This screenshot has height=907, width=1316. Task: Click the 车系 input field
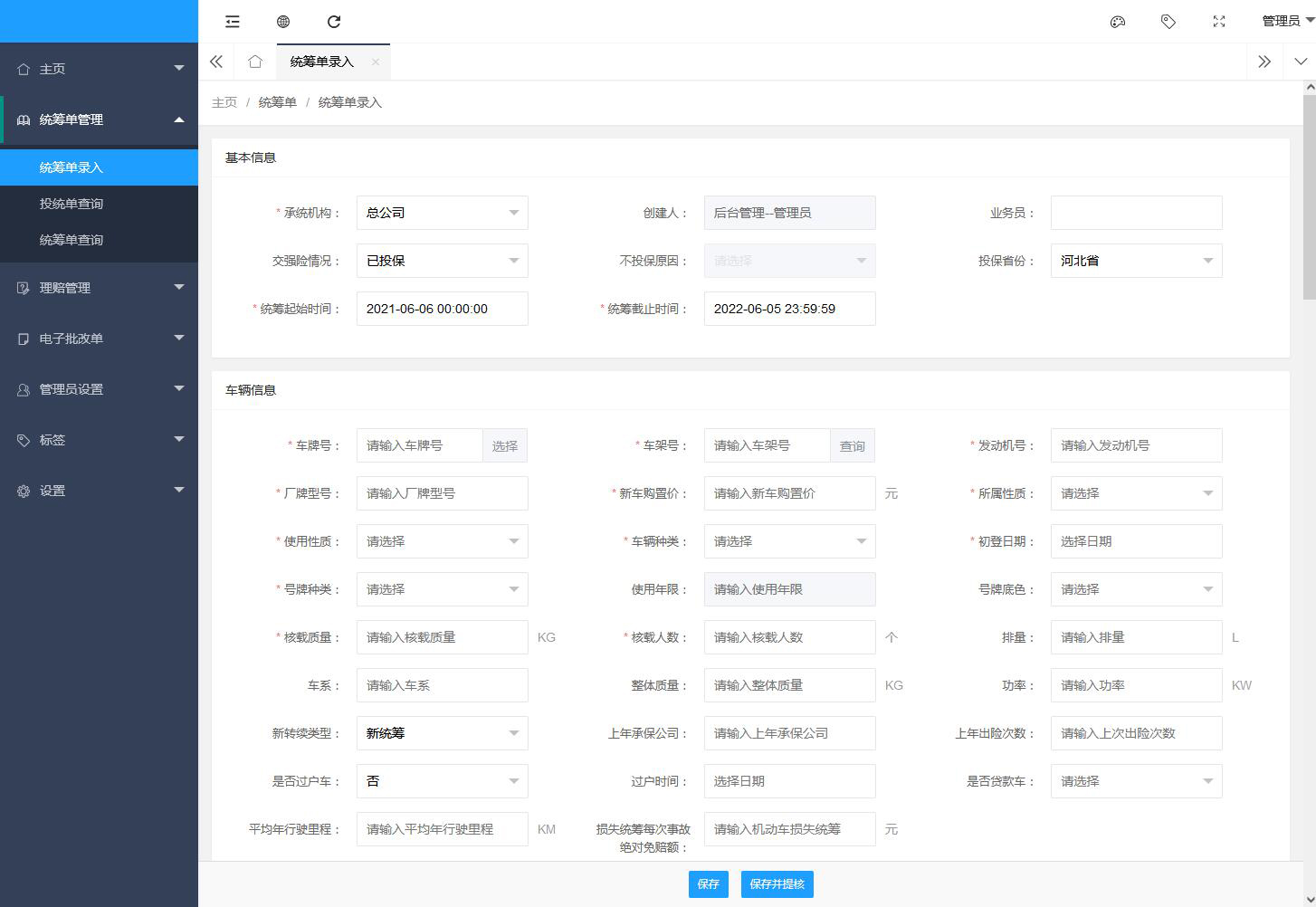[443, 685]
